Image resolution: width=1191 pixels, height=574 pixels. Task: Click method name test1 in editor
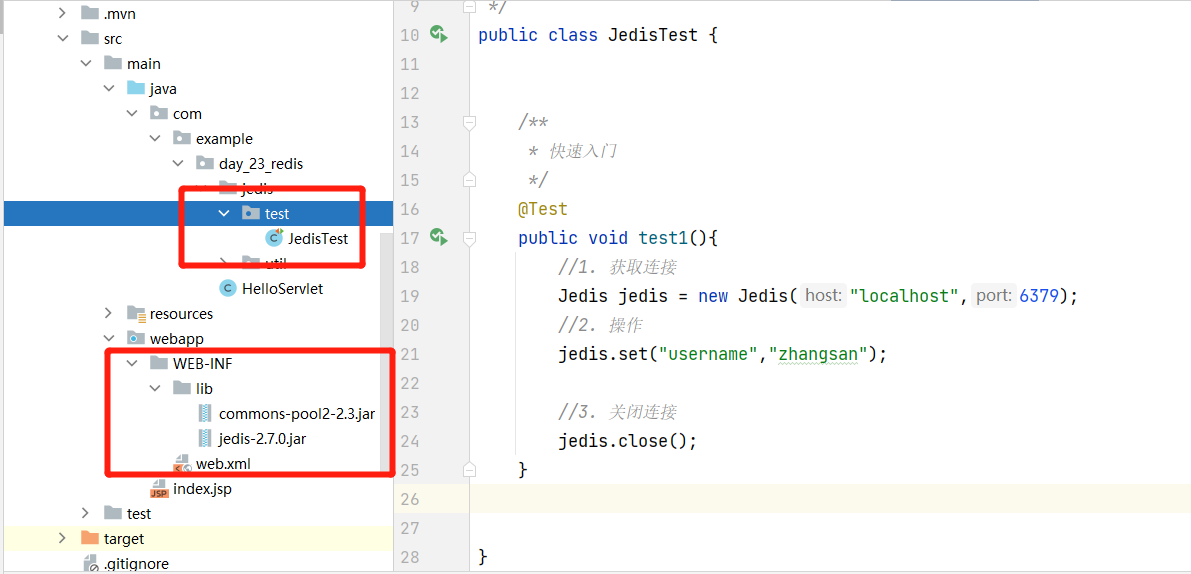(663, 238)
